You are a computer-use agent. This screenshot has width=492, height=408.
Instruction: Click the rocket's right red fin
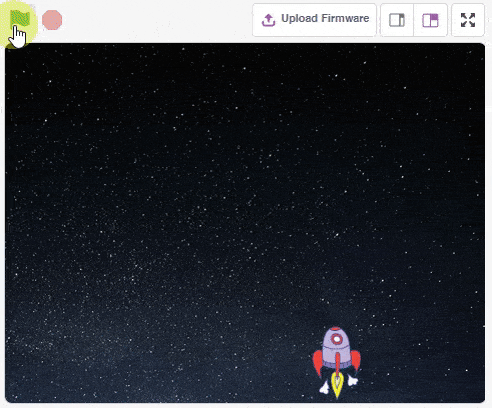[x=355, y=361]
